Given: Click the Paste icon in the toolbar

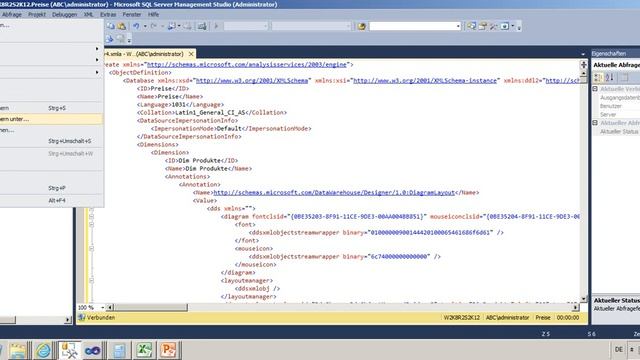Looking at the screenshot, I should pos(121,26).
